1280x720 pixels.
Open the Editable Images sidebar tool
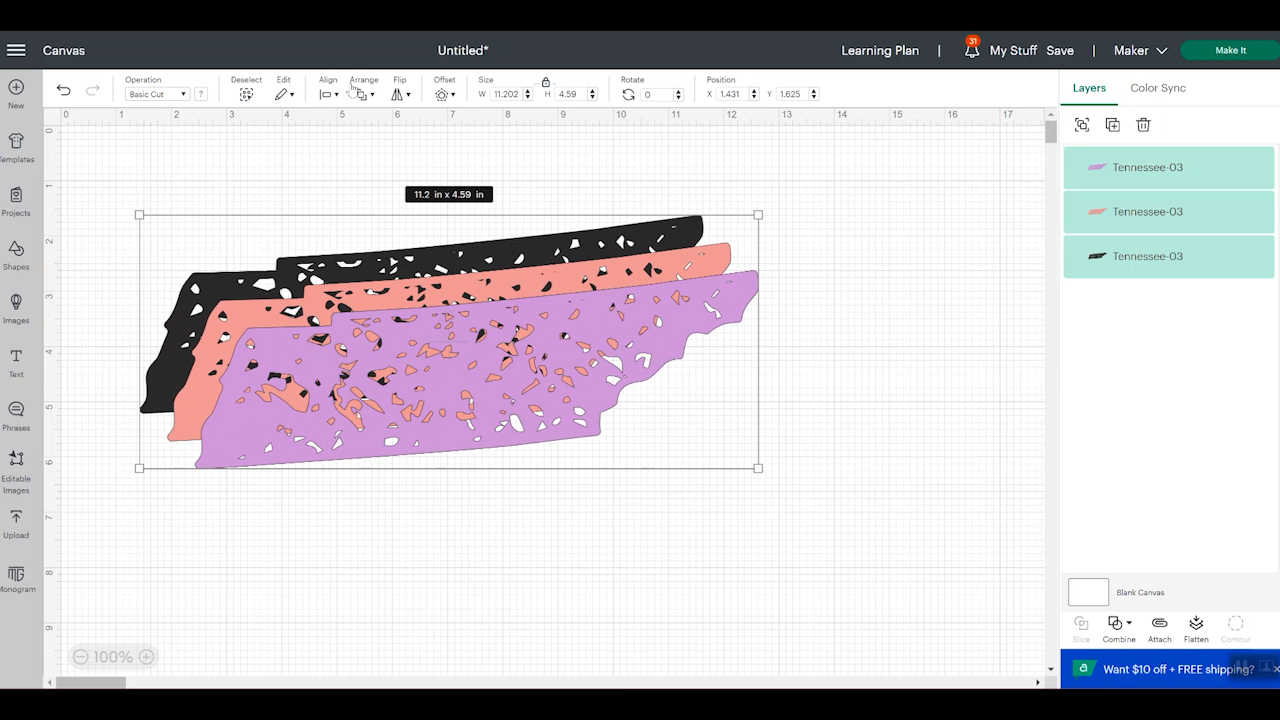coord(16,472)
